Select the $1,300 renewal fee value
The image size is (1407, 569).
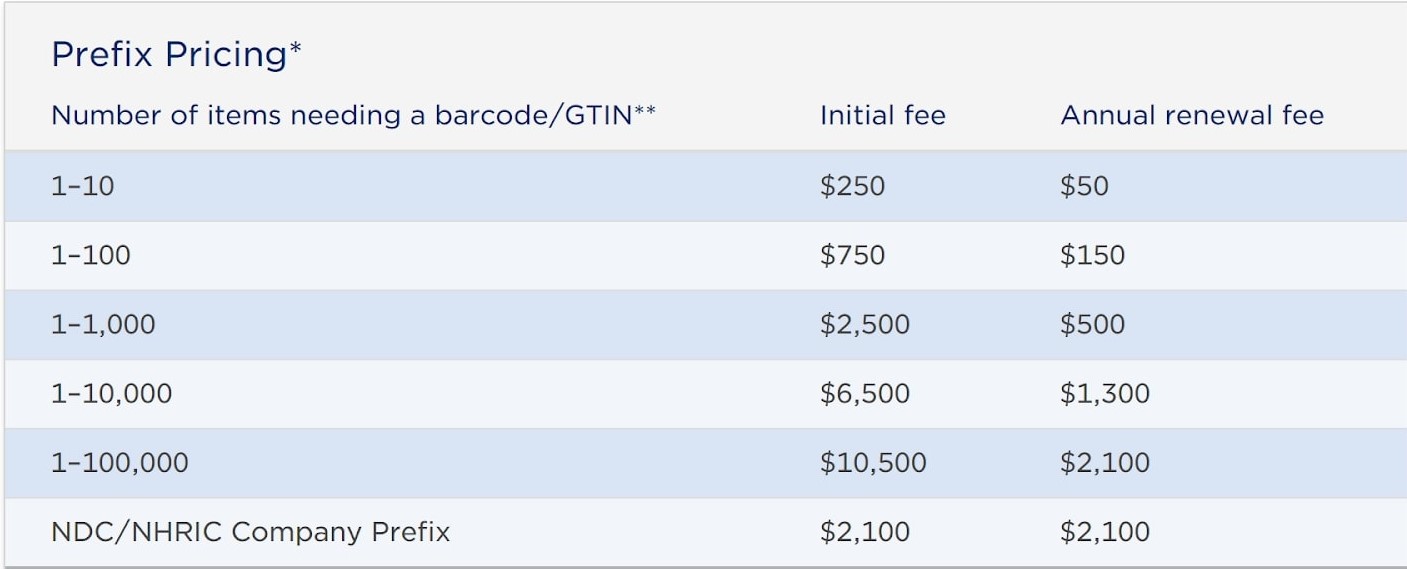click(x=1105, y=393)
